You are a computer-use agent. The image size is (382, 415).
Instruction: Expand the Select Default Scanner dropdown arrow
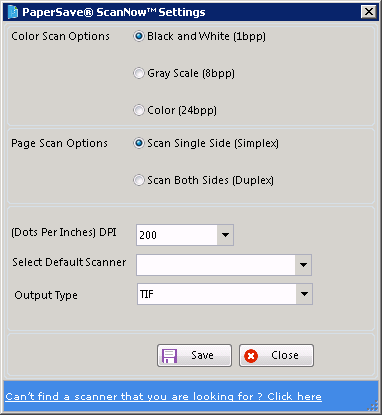coord(303,265)
